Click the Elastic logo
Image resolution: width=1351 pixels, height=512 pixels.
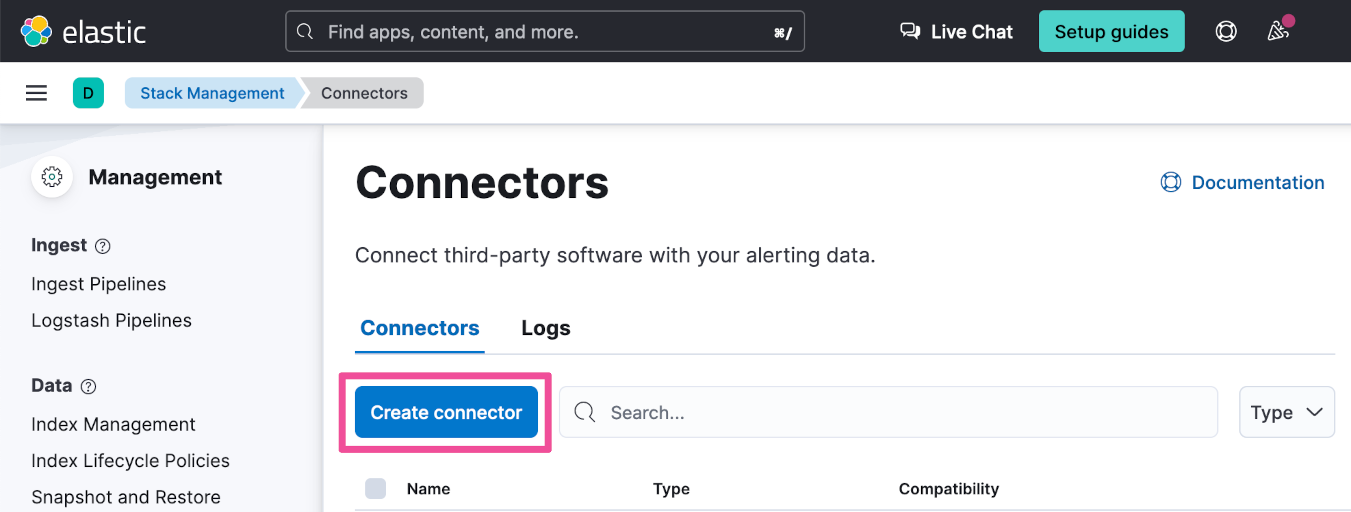coord(83,31)
